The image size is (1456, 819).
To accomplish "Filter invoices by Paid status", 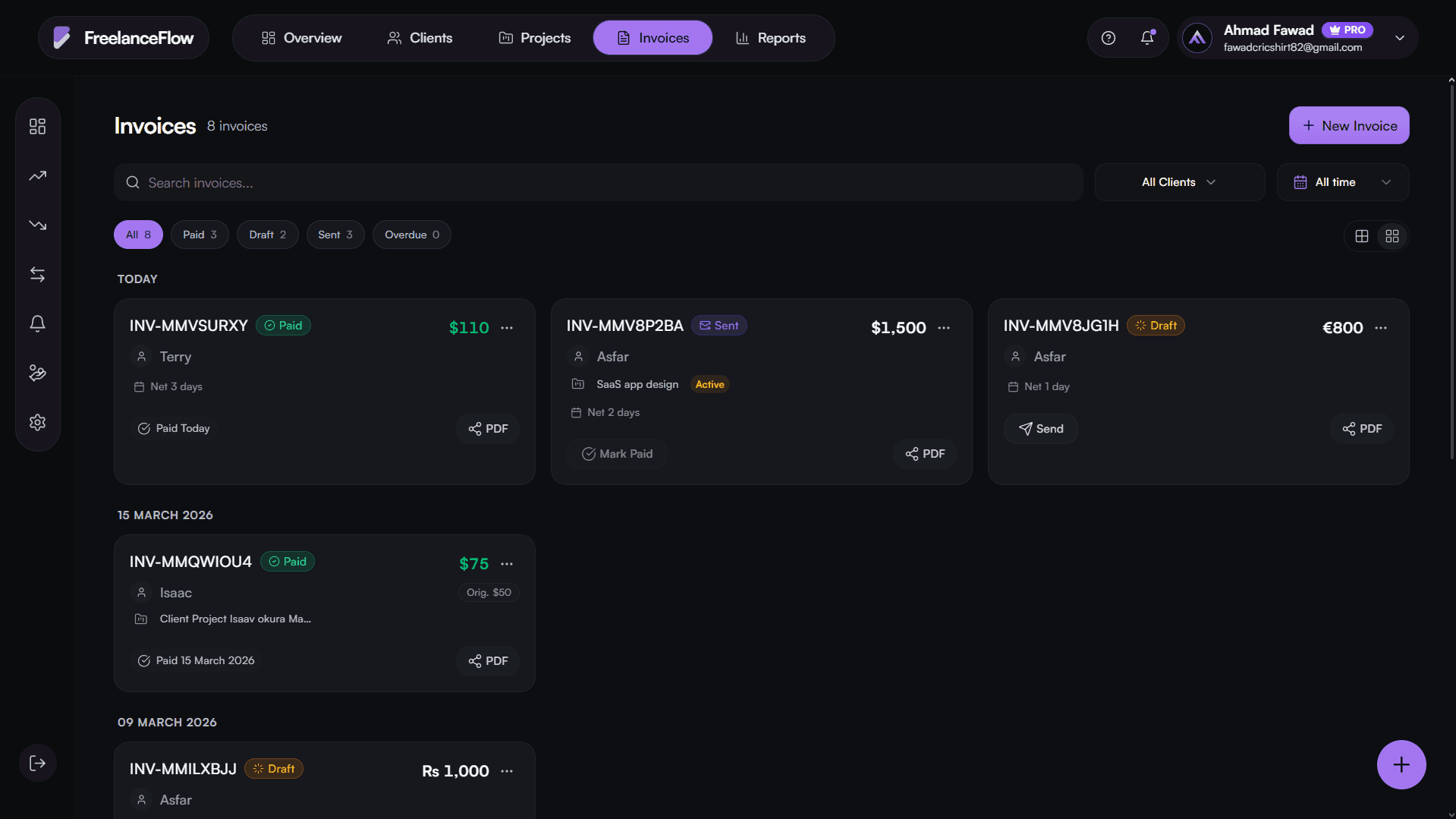I will tap(200, 235).
